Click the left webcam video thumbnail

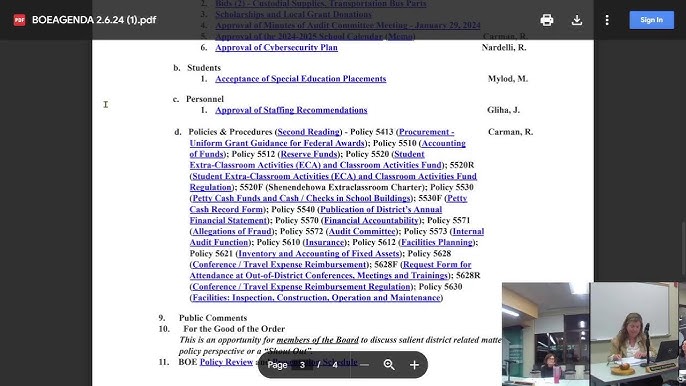point(545,334)
